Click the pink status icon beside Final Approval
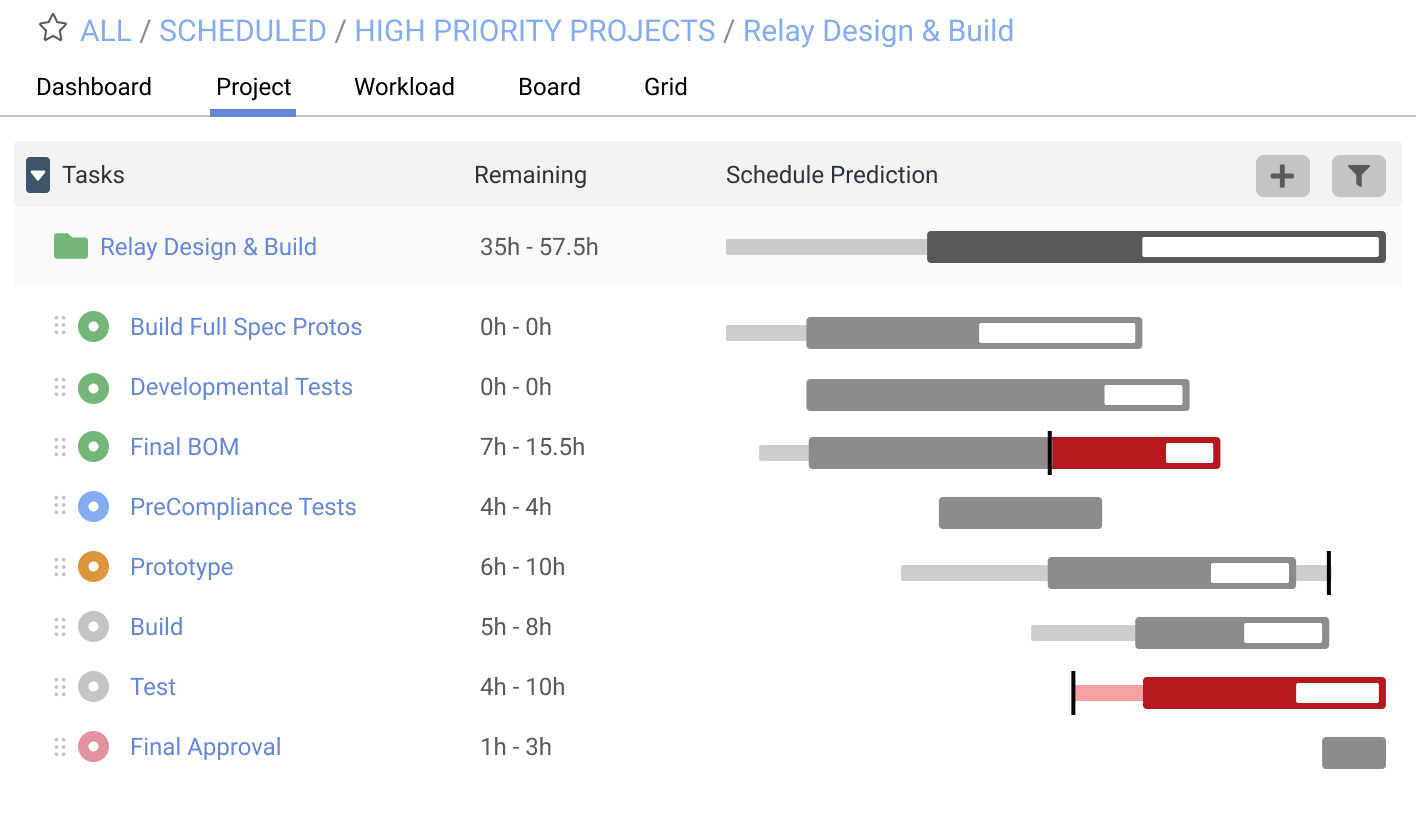1416x840 pixels. click(93, 746)
